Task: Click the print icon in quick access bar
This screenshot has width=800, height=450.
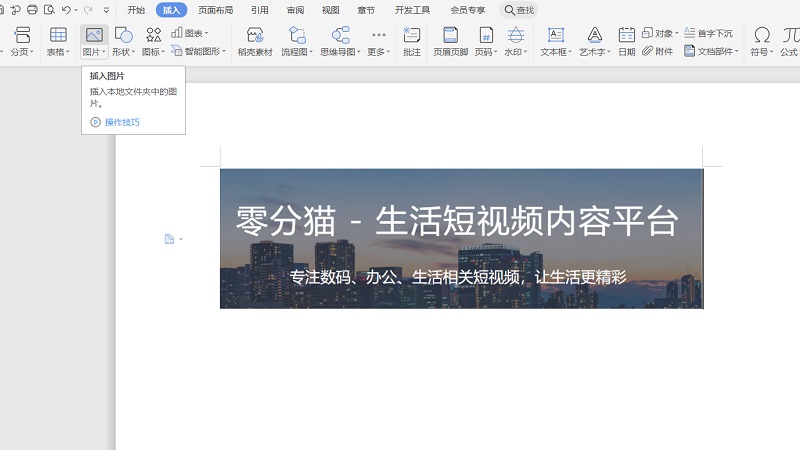Action: tap(32, 10)
